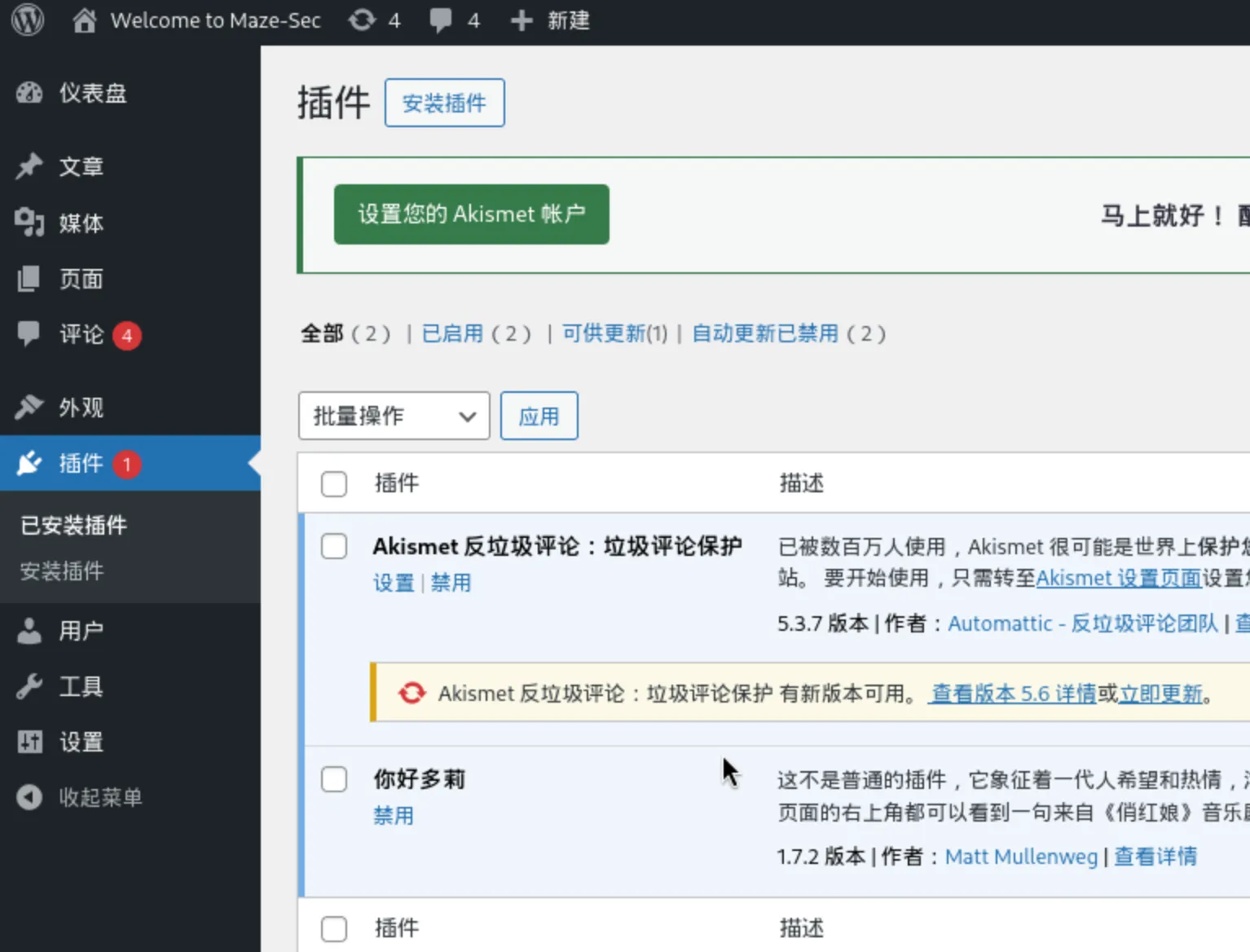Click the red 1 badge beside 插件
The height and width of the screenshot is (952, 1250).
click(x=126, y=464)
